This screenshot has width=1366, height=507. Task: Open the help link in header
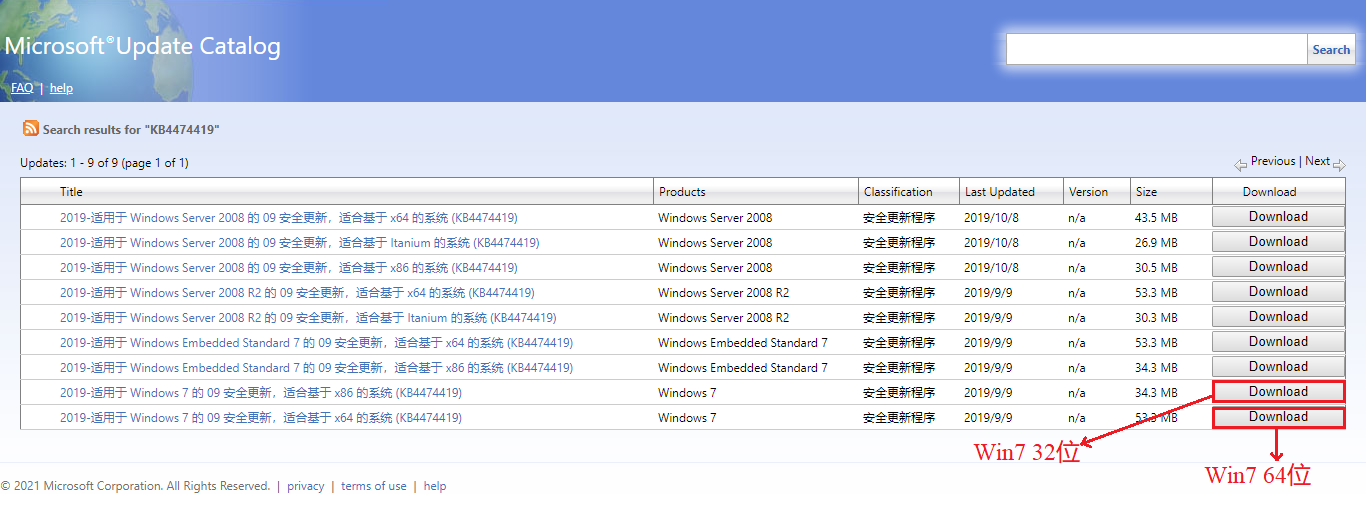[x=61, y=88]
